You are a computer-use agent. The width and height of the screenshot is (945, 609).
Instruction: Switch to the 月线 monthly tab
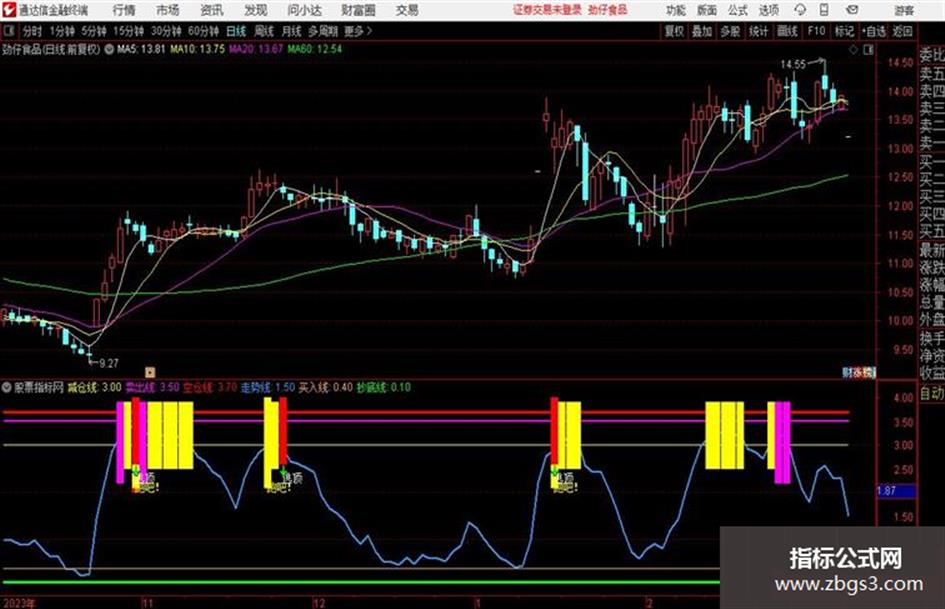[x=292, y=31]
